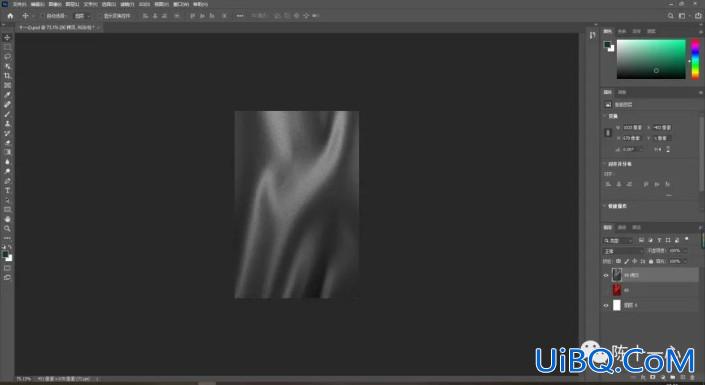Screen dimensions: 705x385
Task: Expand the layer opacity dropdown arrow
Action: [x=685, y=251]
